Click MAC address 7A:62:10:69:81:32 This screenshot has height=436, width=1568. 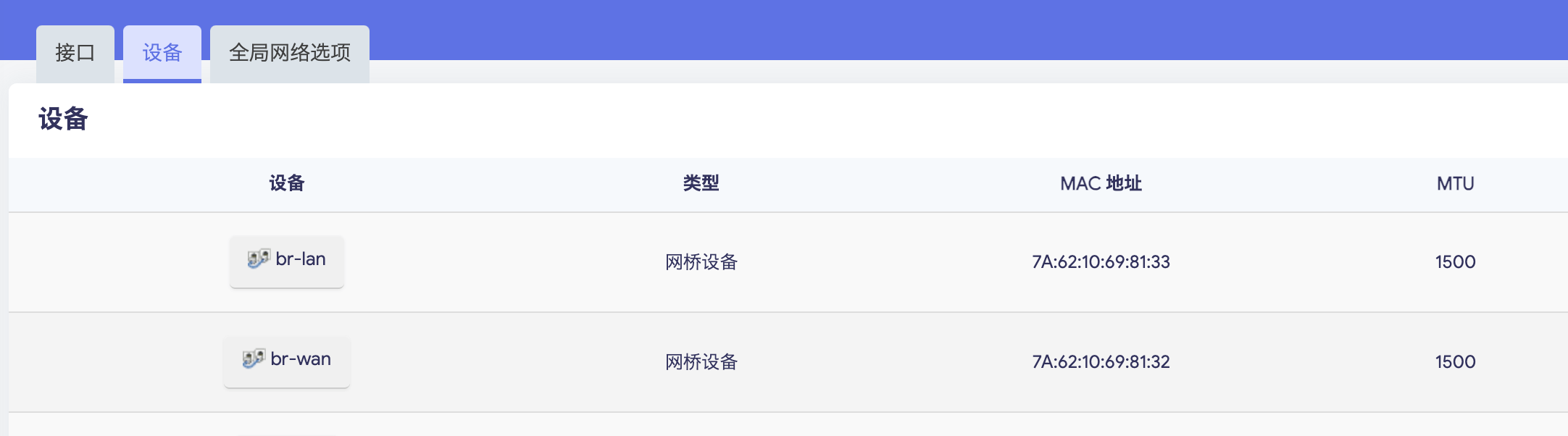(1101, 362)
